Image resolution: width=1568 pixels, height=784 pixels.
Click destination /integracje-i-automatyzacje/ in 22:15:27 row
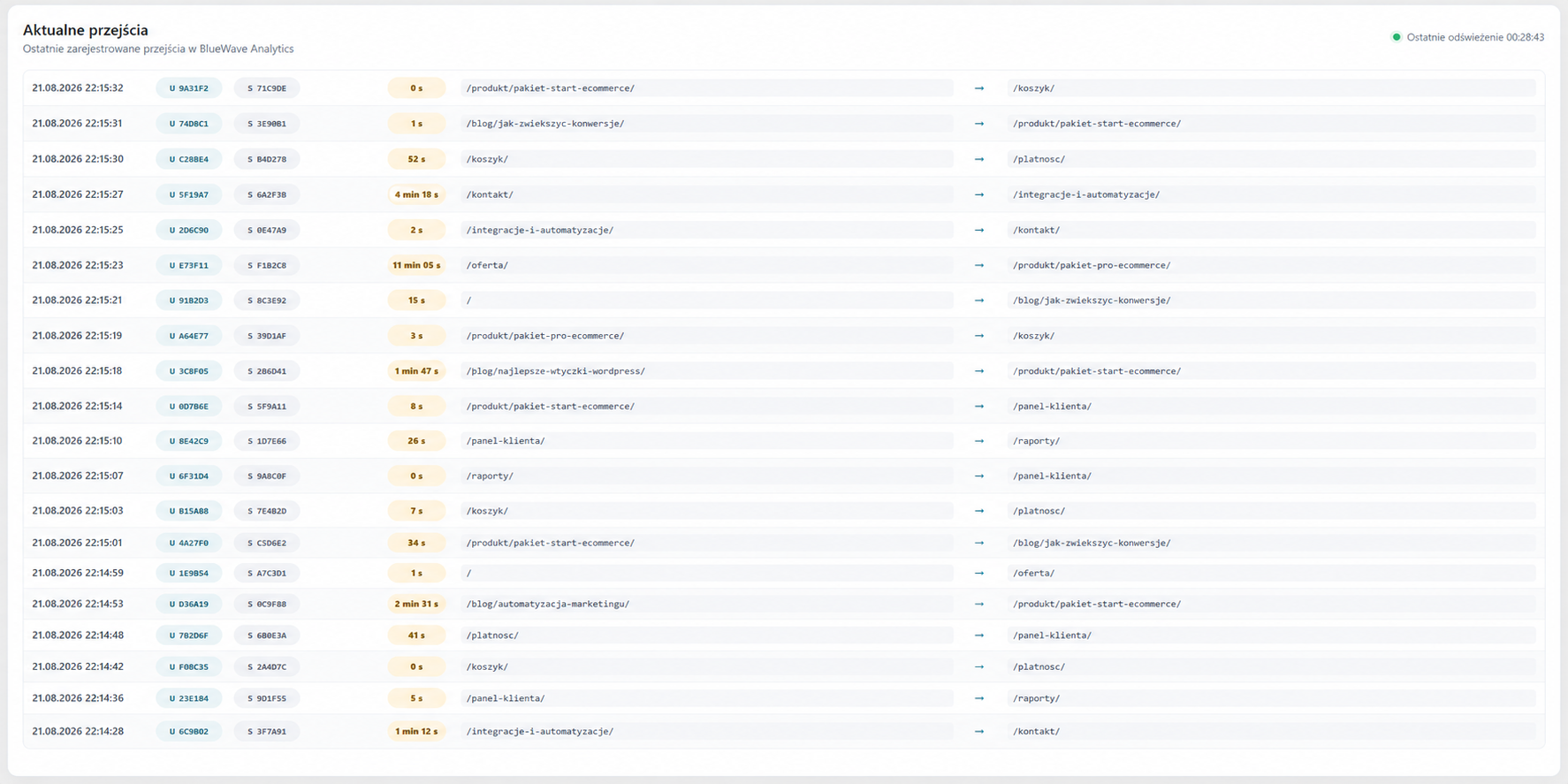pyautogui.click(x=1271, y=194)
